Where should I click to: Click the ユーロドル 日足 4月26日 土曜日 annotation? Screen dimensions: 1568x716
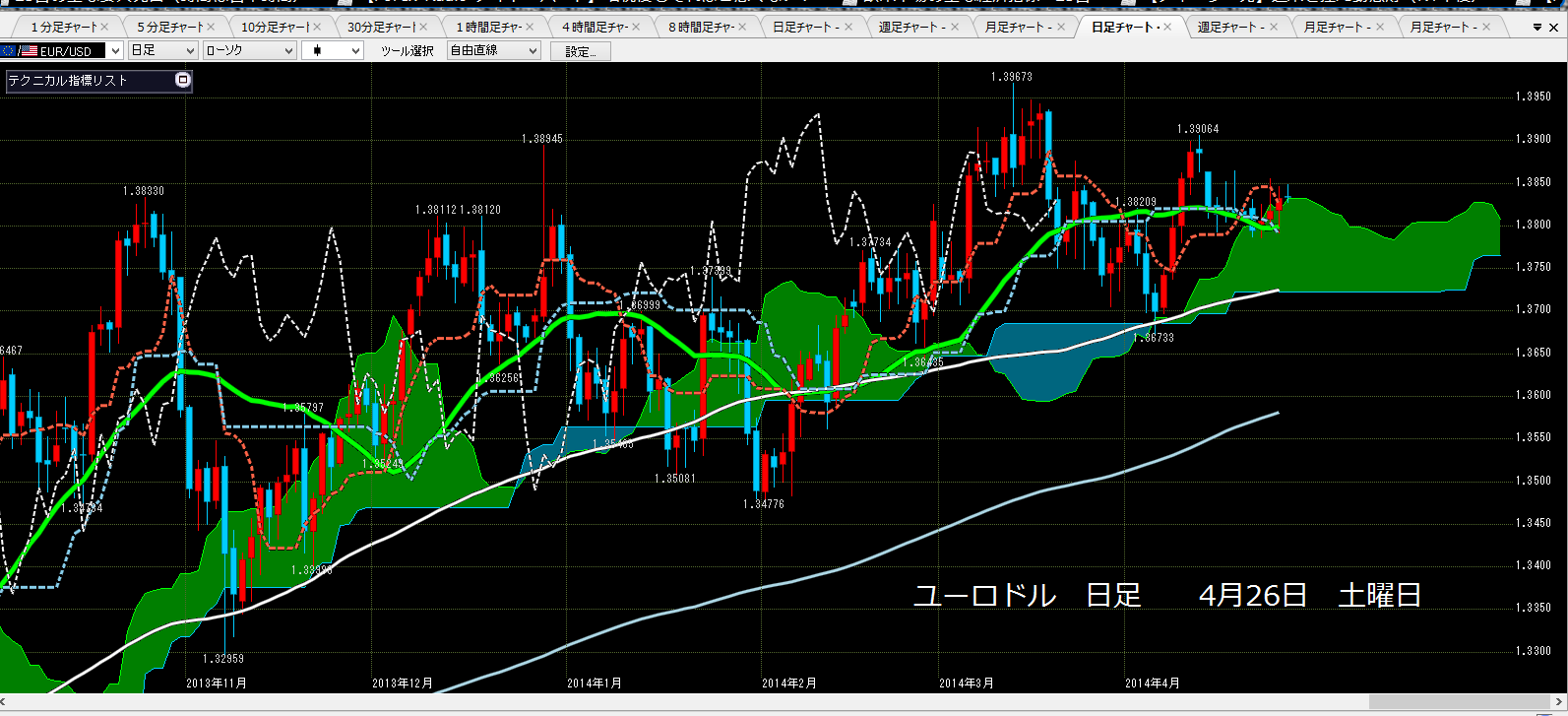(x=1167, y=595)
